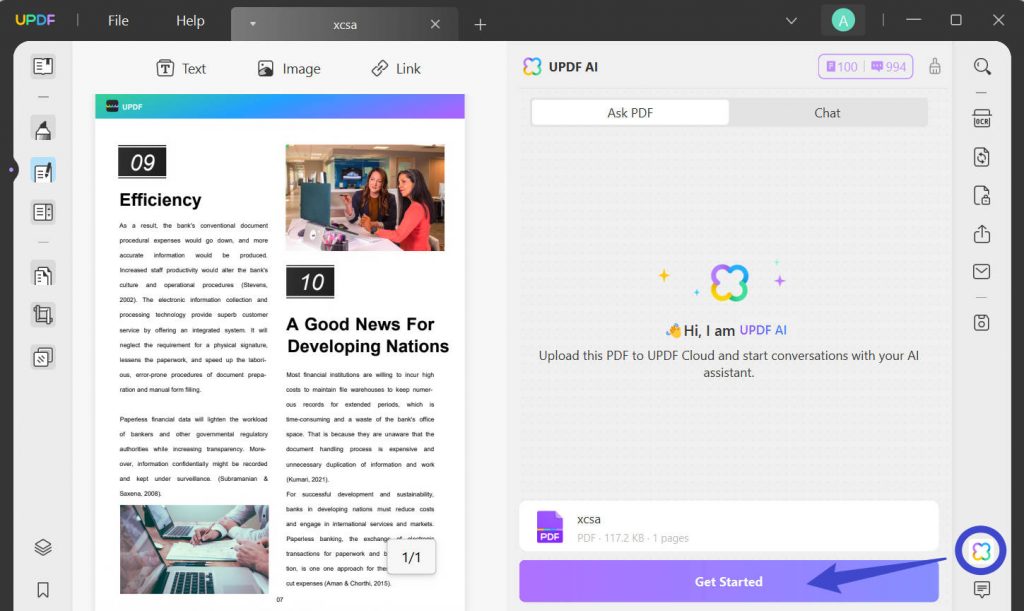The width and height of the screenshot is (1024, 611).
Task: Select the Image editing tab
Action: 288,68
